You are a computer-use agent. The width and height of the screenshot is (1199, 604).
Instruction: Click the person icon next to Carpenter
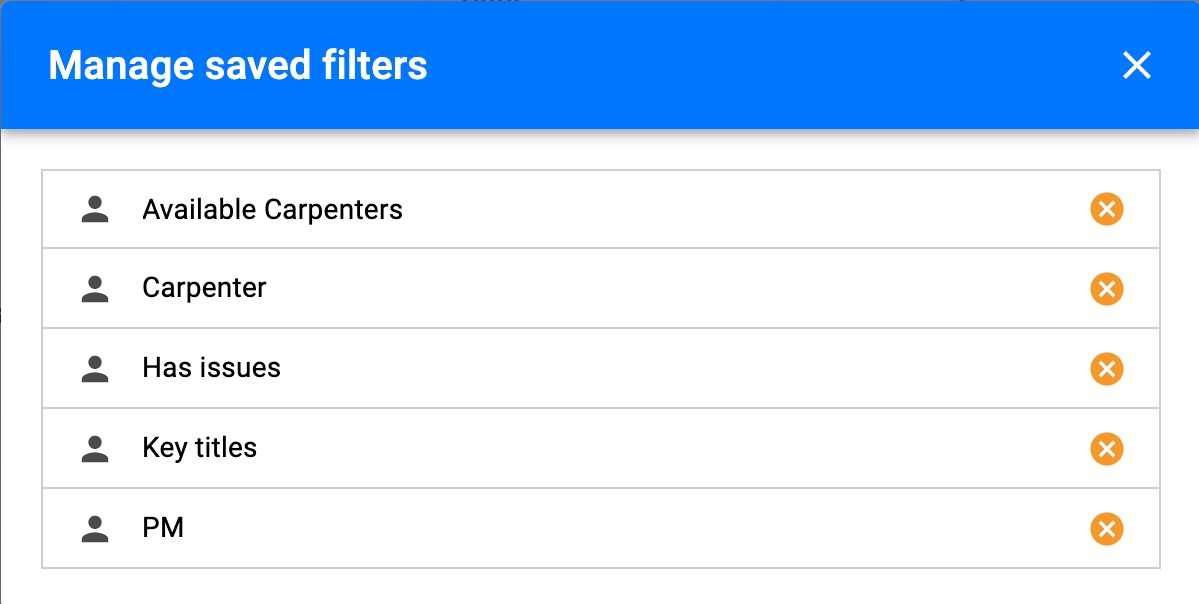pos(95,289)
